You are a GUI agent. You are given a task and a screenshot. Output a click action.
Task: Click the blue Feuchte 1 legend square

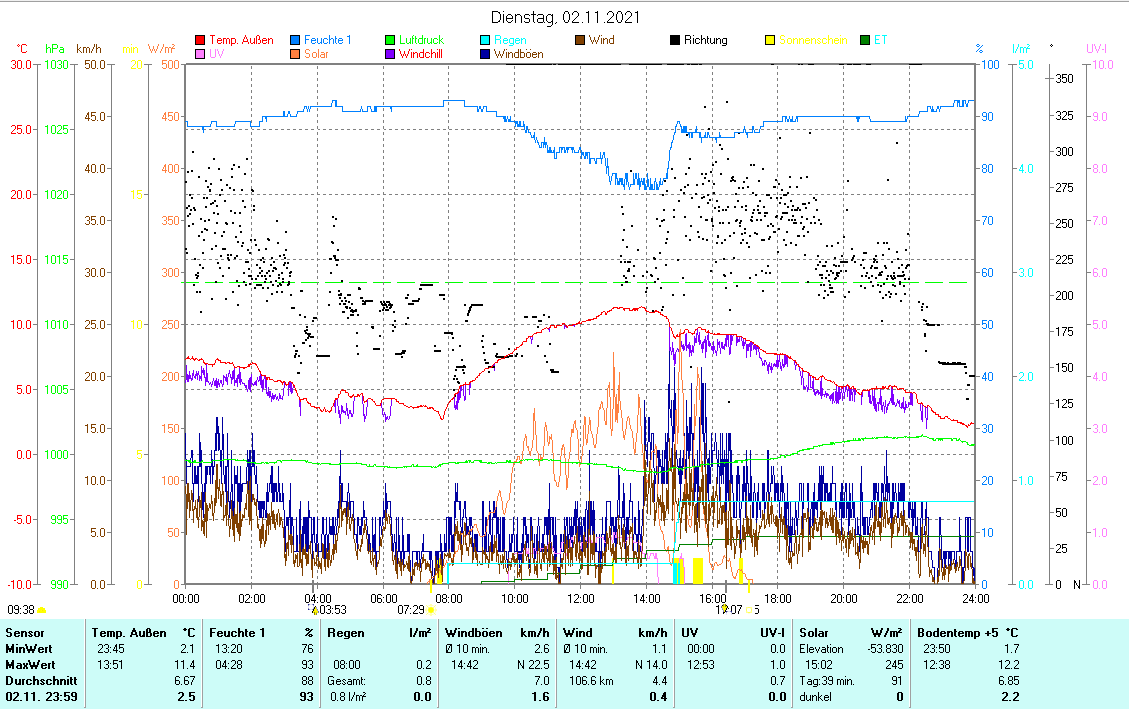(x=296, y=40)
